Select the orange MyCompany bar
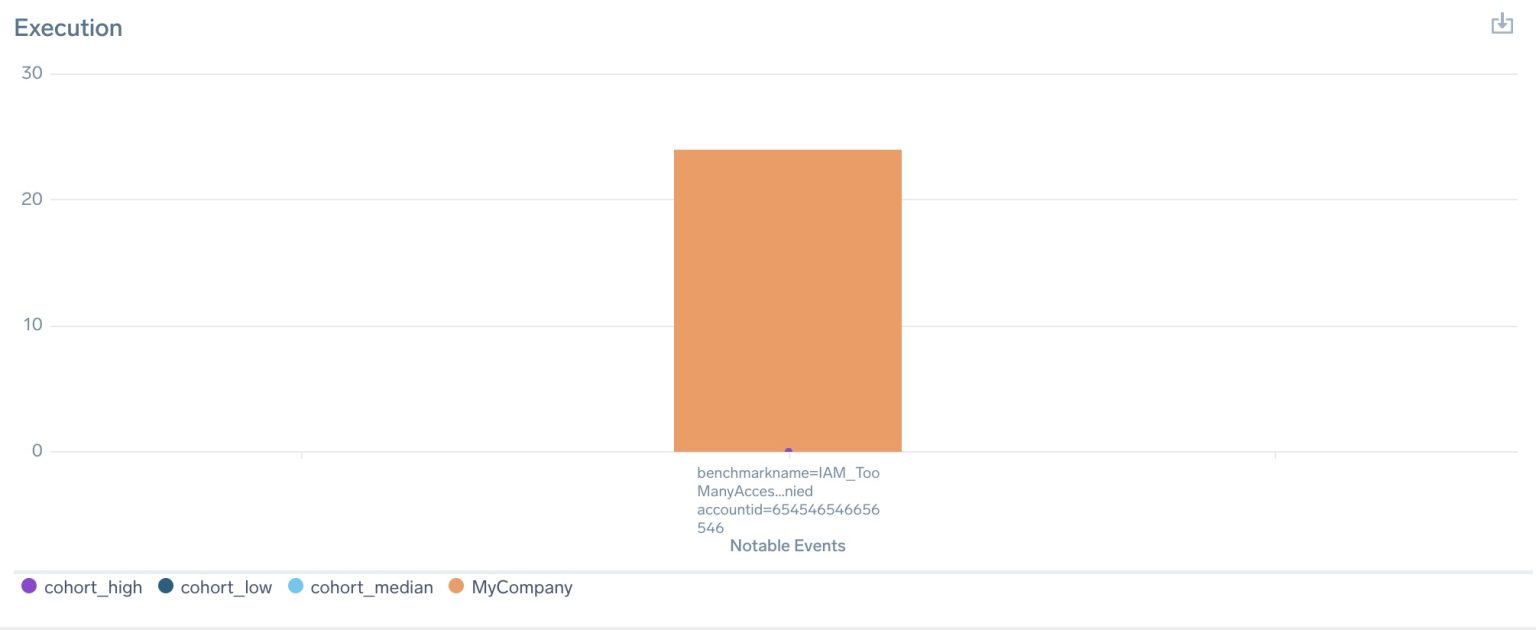Screen dimensions: 1536x630 [x=788, y=300]
